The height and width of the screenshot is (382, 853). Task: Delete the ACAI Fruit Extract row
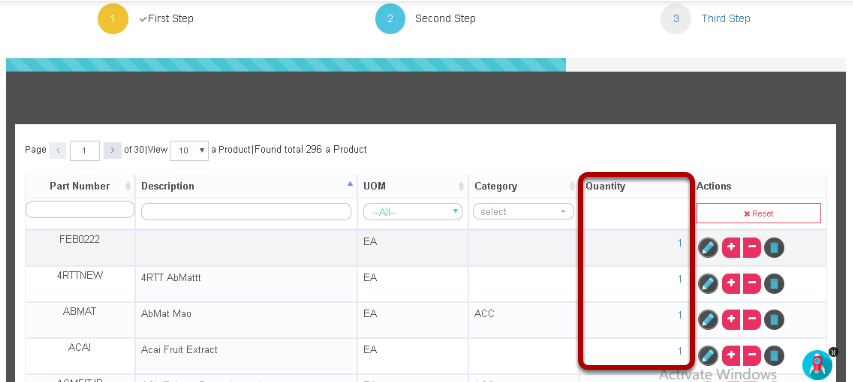[774, 356]
